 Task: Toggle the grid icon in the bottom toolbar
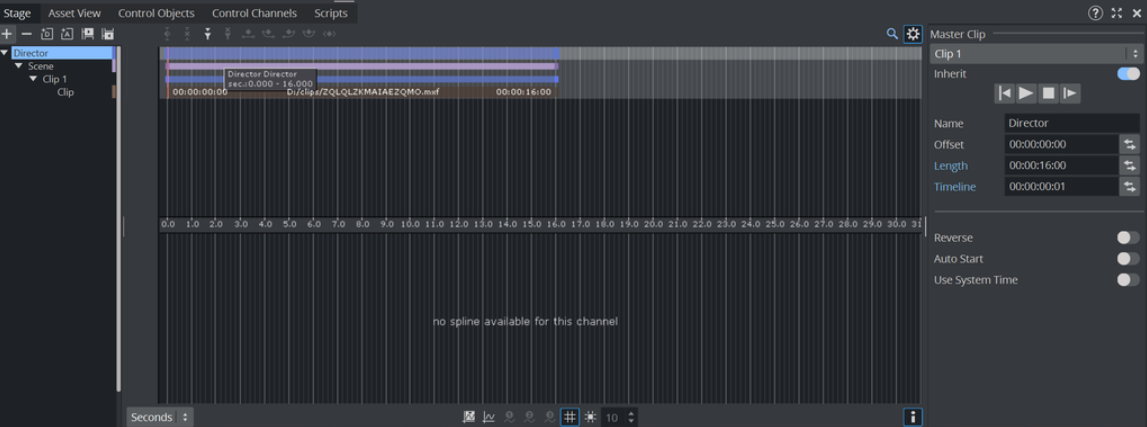tap(569, 417)
